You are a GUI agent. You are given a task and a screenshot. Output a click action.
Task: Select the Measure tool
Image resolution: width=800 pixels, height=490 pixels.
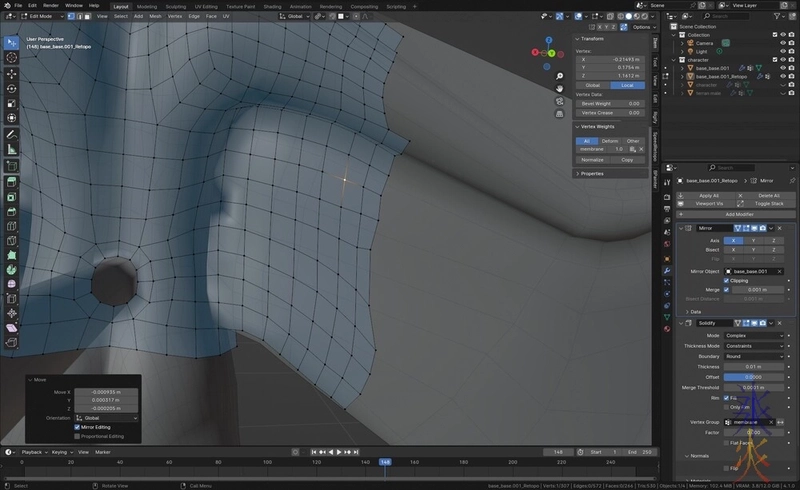coord(11,149)
